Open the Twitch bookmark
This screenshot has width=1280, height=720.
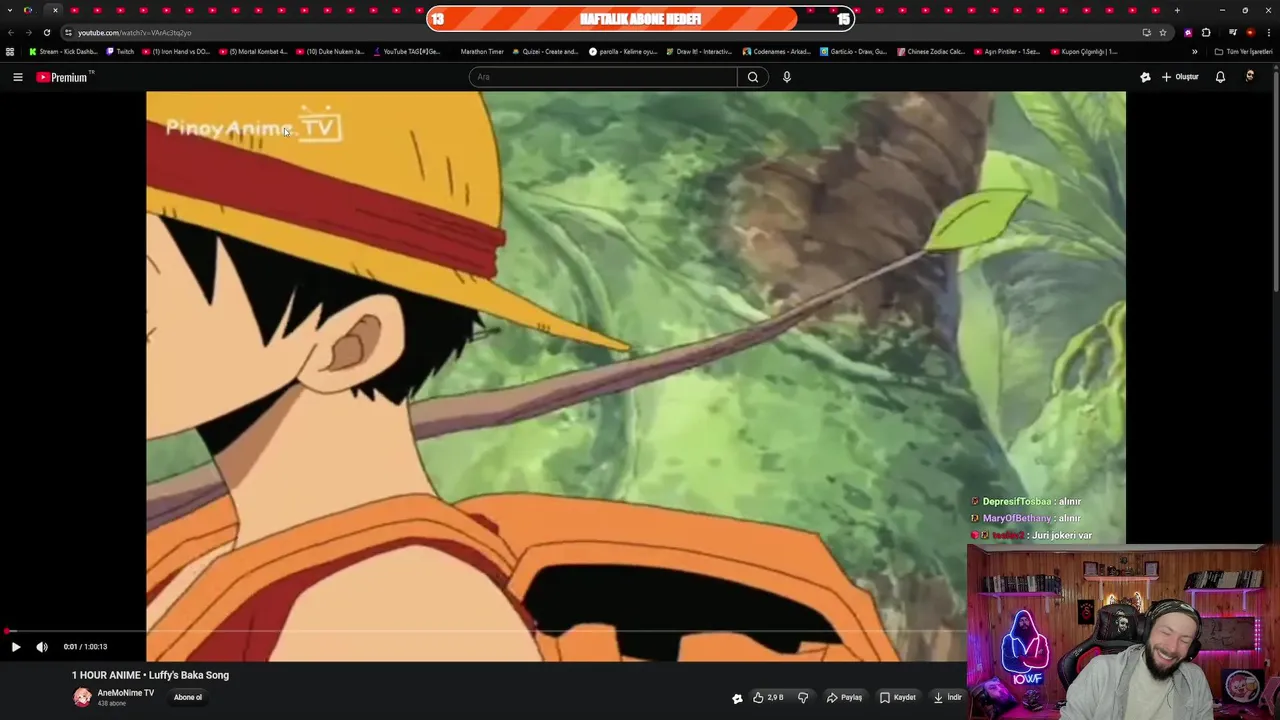point(120,51)
